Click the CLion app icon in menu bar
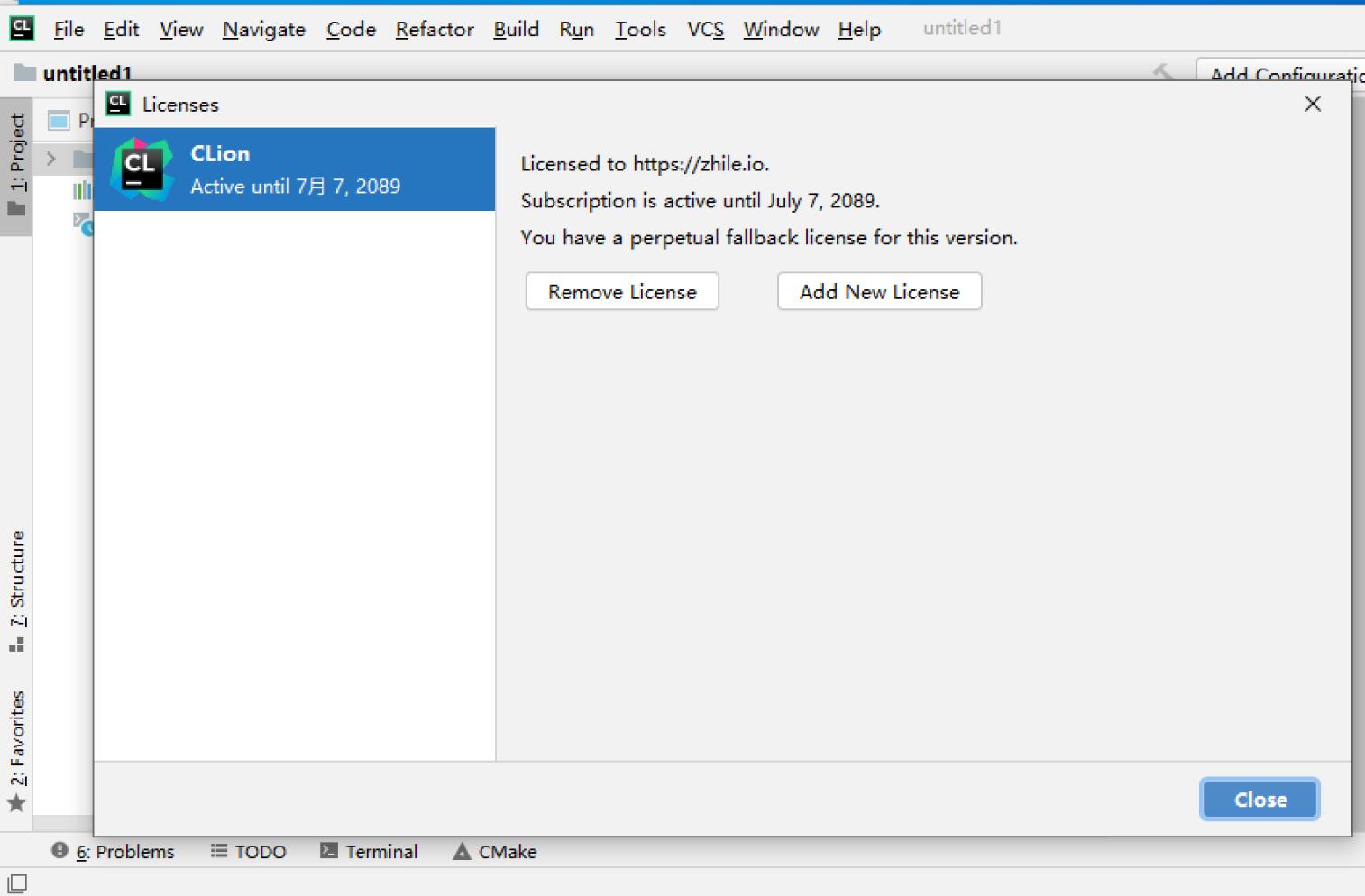1365x896 pixels. 22,29
